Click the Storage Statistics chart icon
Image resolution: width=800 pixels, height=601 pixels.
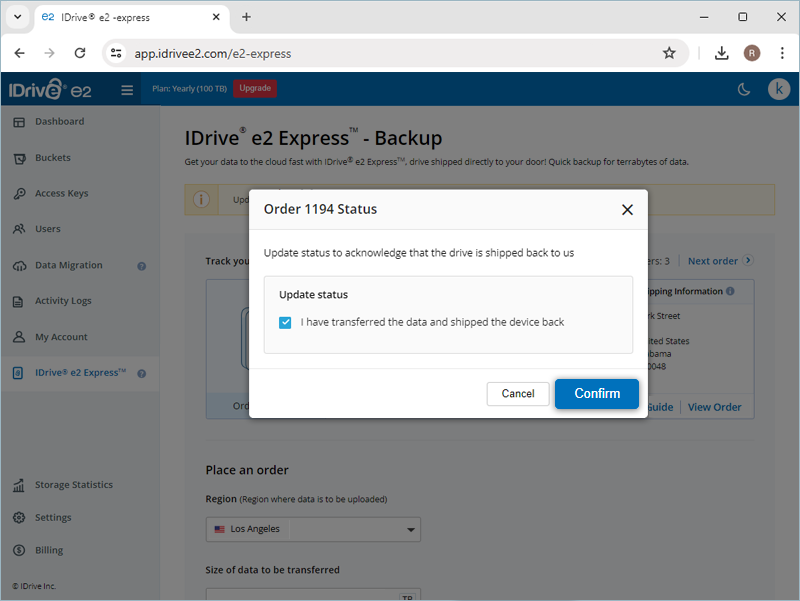(19, 485)
